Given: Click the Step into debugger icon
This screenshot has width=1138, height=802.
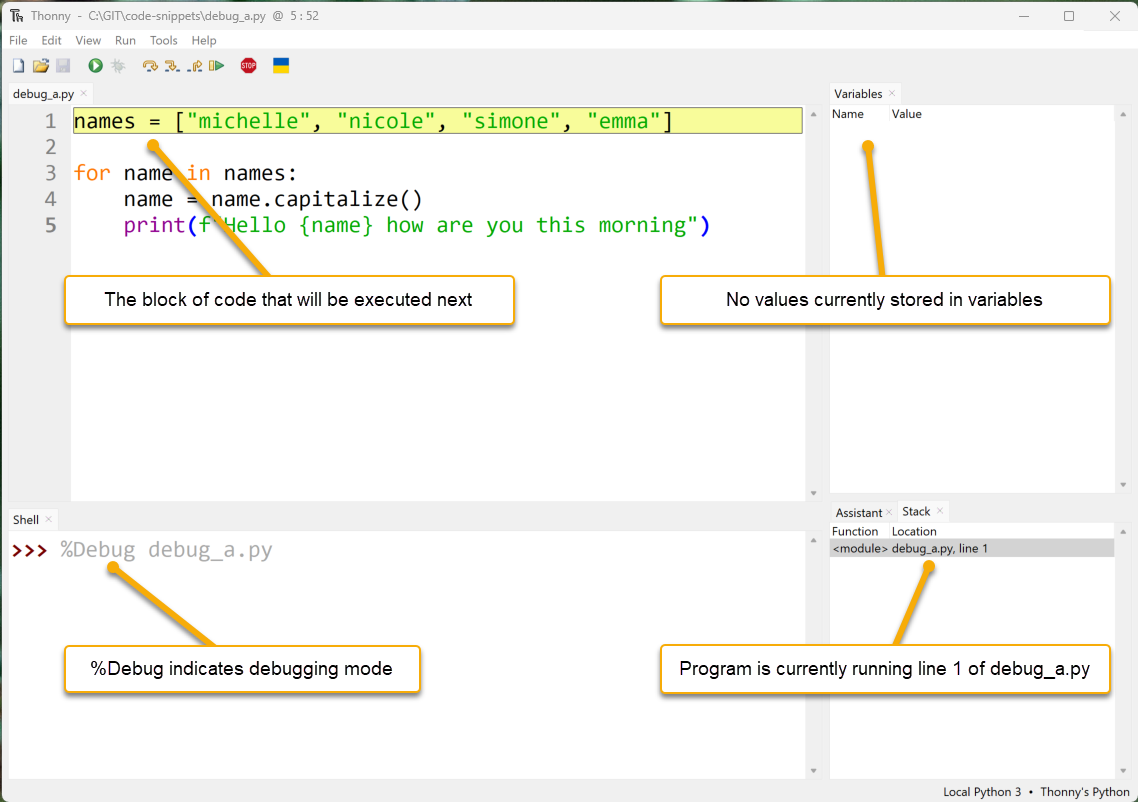Looking at the screenshot, I should (x=172, y=66).
